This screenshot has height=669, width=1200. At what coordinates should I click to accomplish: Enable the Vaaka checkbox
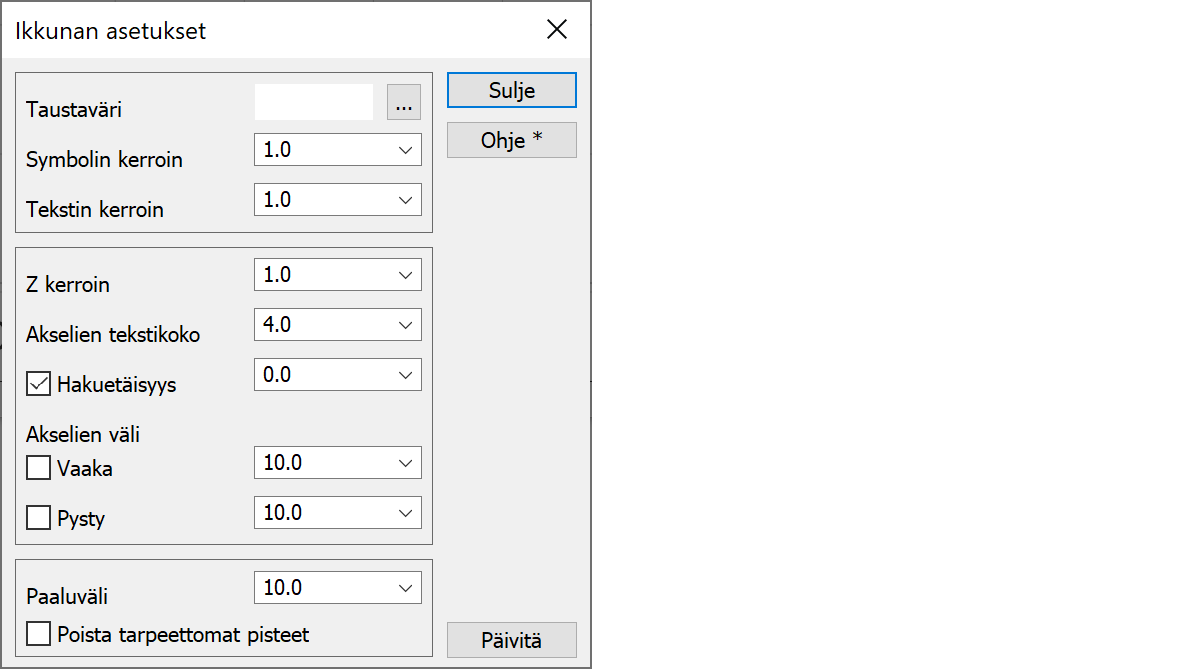(x=39, y=468)
